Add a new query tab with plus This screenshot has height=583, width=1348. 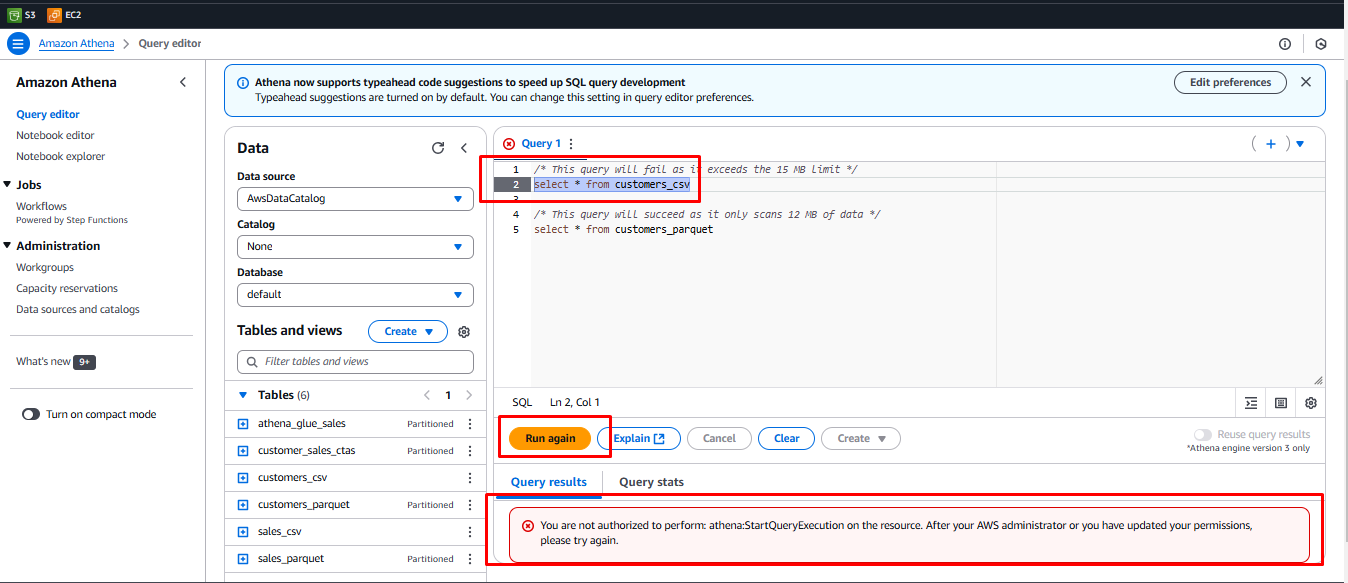click(1271, 144)
